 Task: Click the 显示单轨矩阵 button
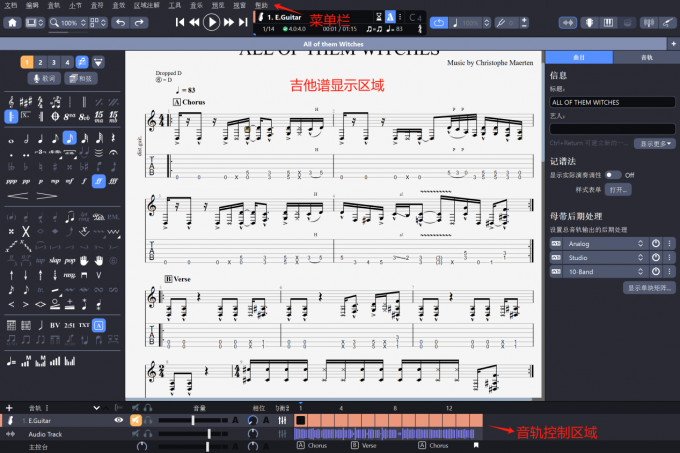649,287
